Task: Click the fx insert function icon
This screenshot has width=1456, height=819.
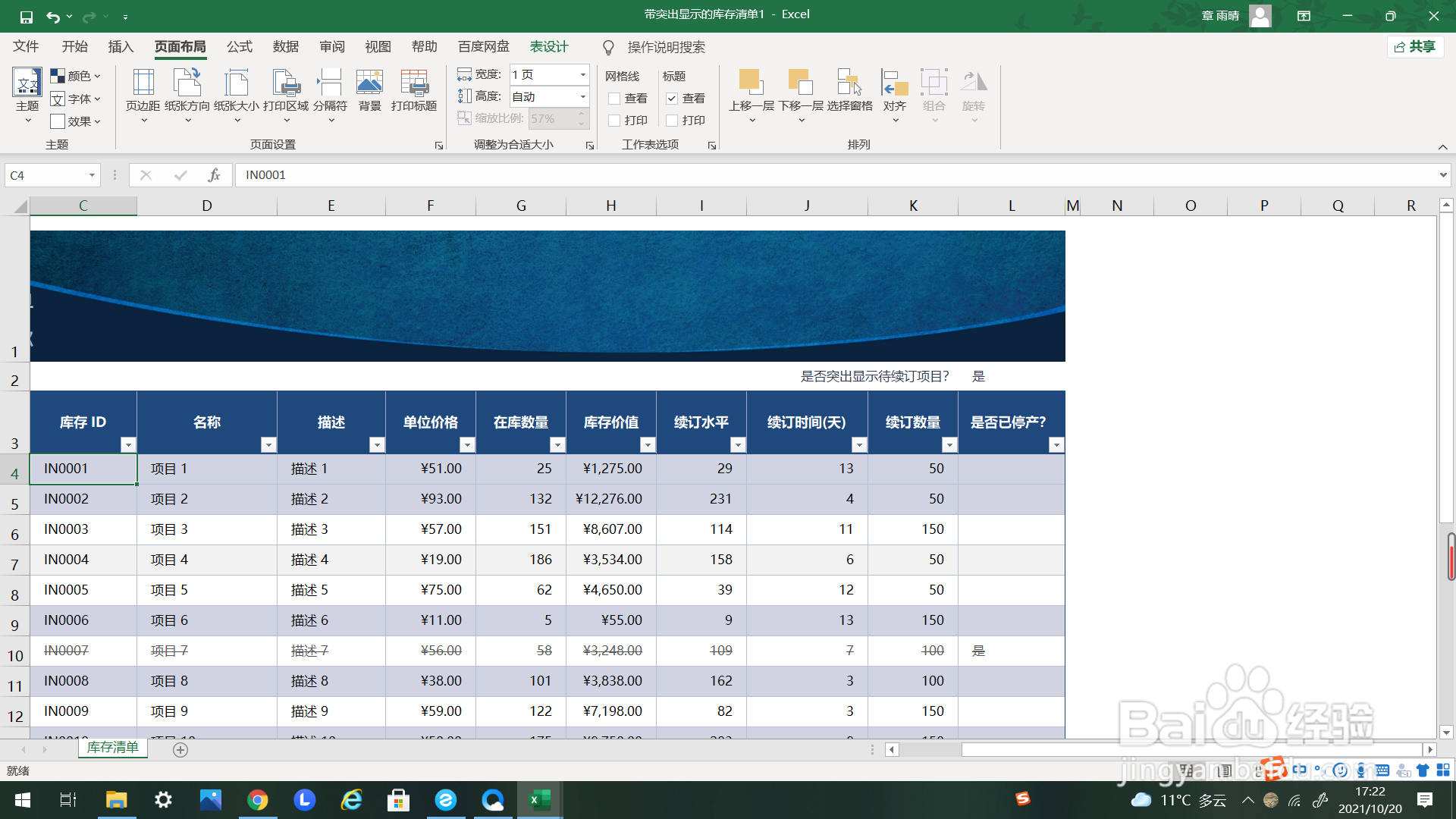Action: [x=214, y=175]
